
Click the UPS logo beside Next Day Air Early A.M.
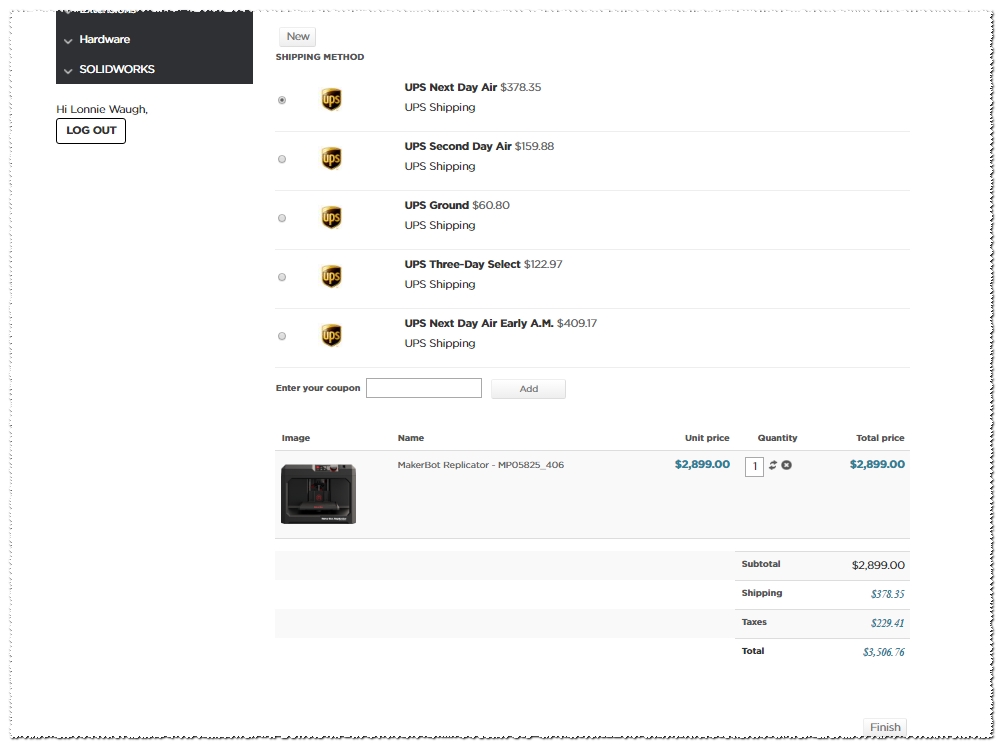331,335
